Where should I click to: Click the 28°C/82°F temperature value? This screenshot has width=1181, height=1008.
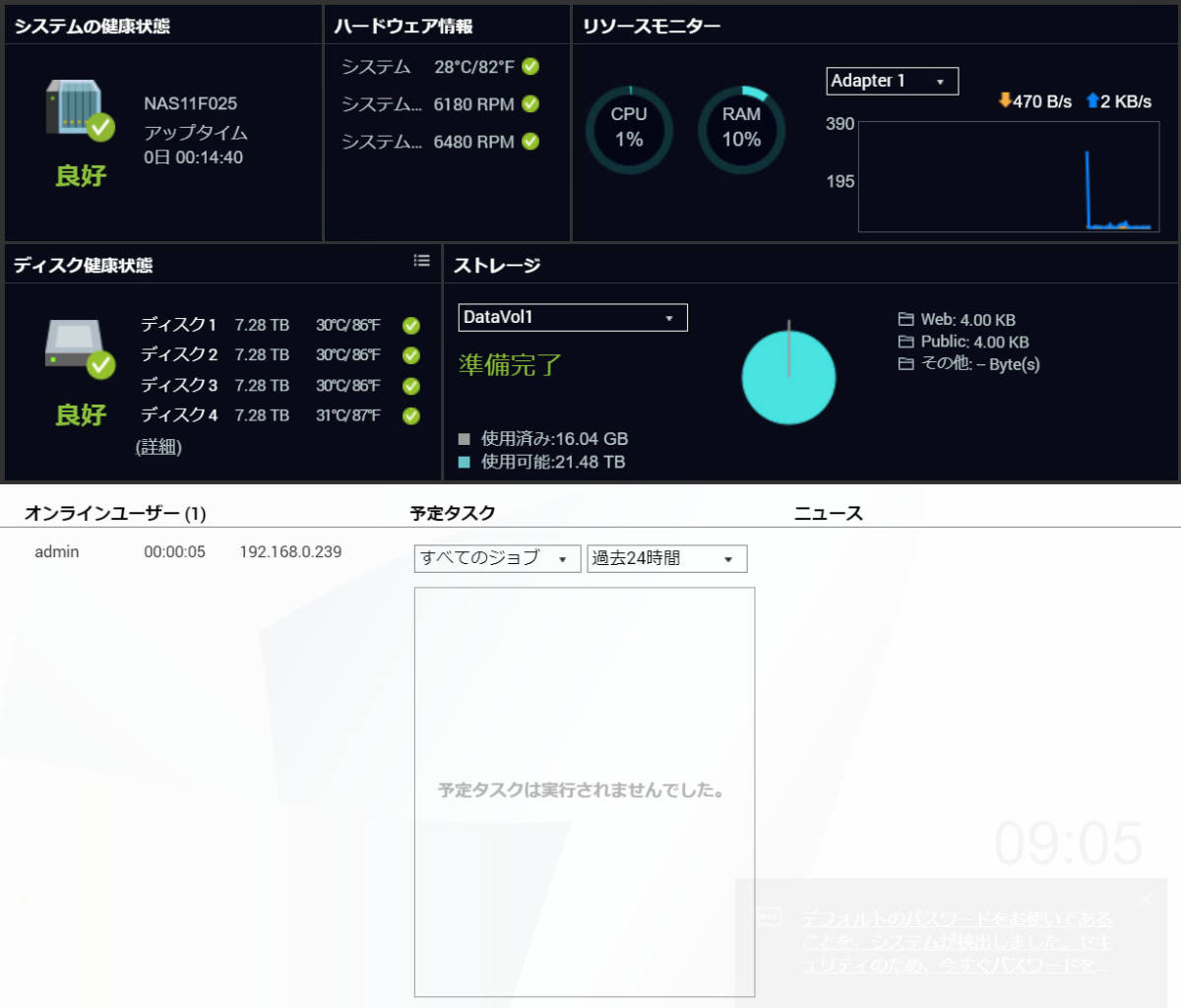tap(474, 67)
